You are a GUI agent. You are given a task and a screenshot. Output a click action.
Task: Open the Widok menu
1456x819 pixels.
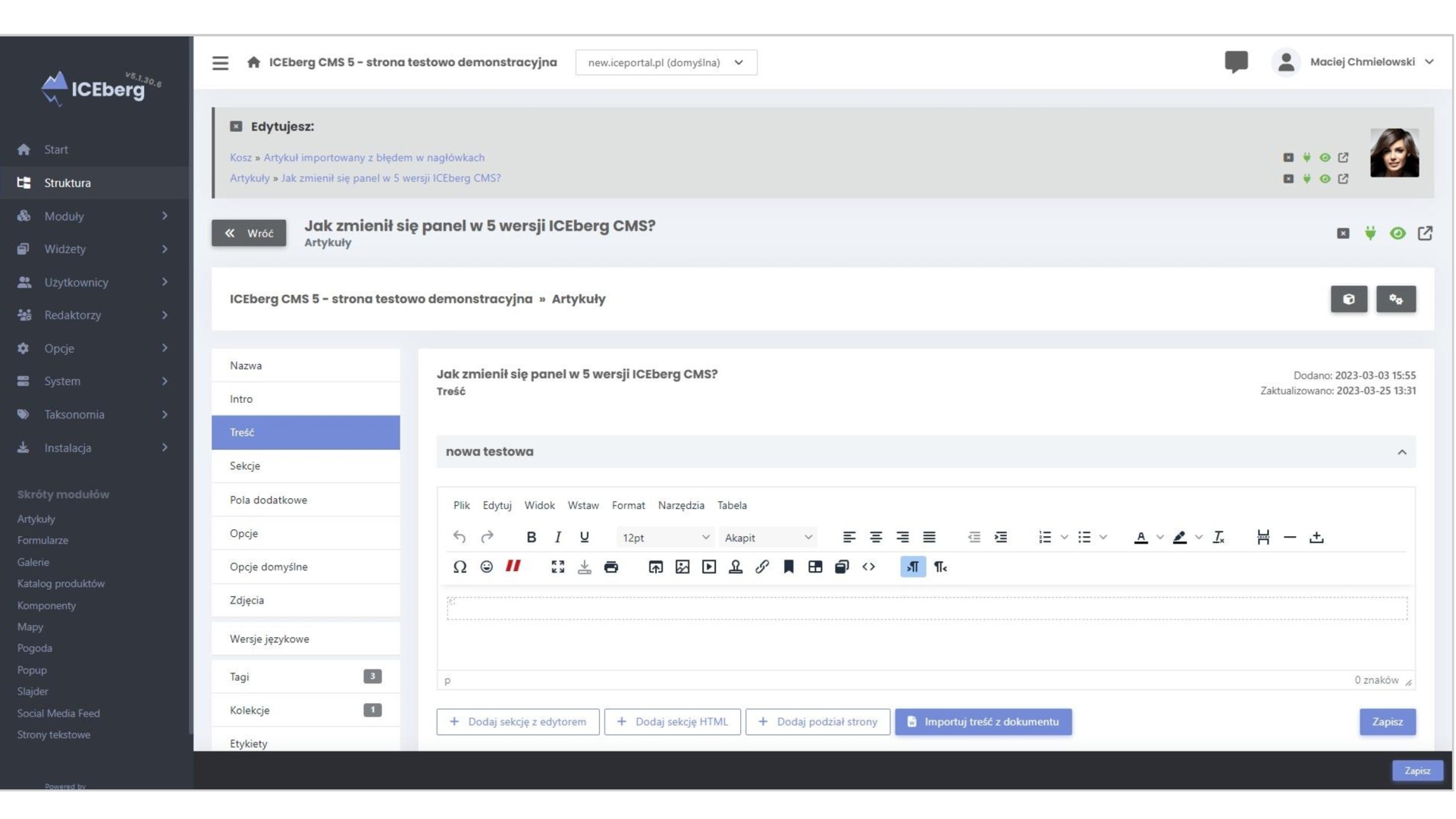(540, 505)
